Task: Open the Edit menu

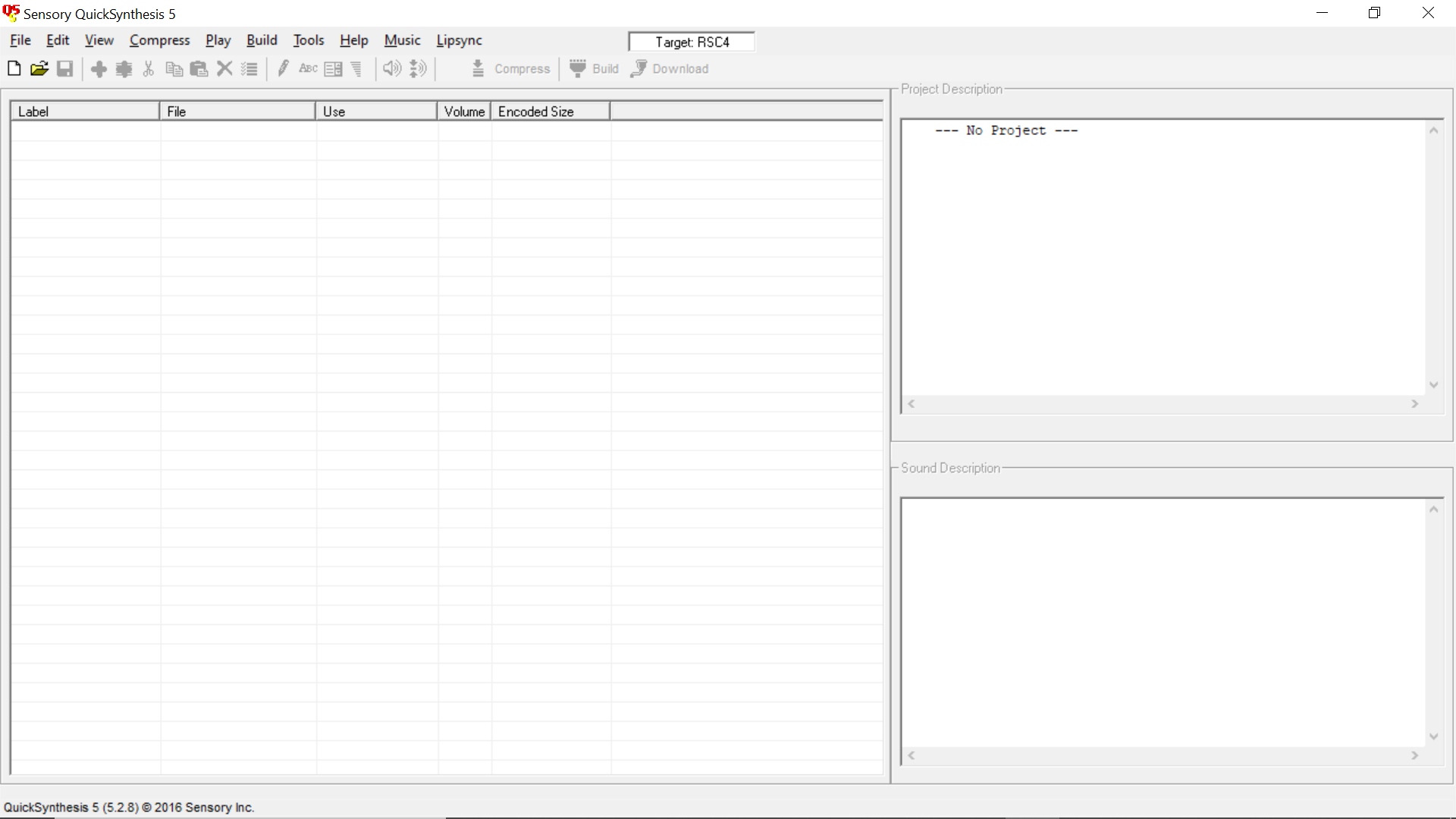Action: click(58, 40)
